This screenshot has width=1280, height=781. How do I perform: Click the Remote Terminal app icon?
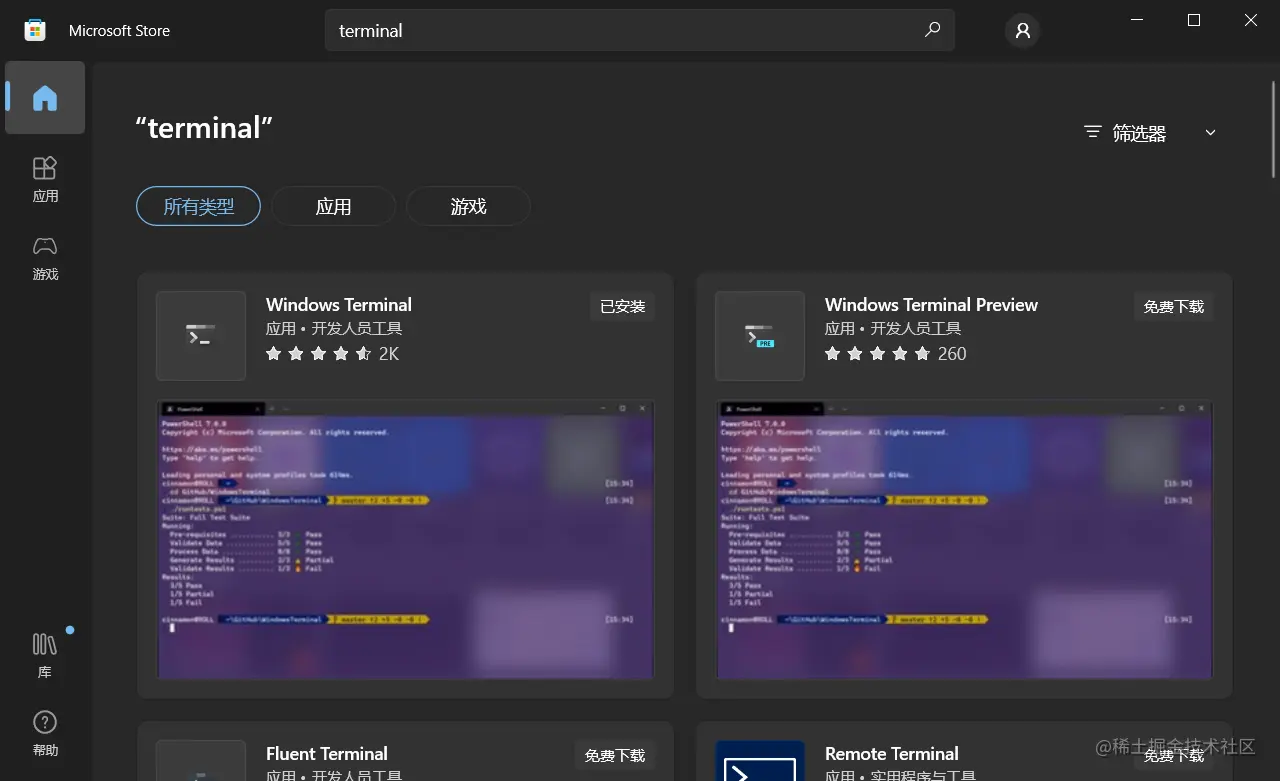[760, 761]
